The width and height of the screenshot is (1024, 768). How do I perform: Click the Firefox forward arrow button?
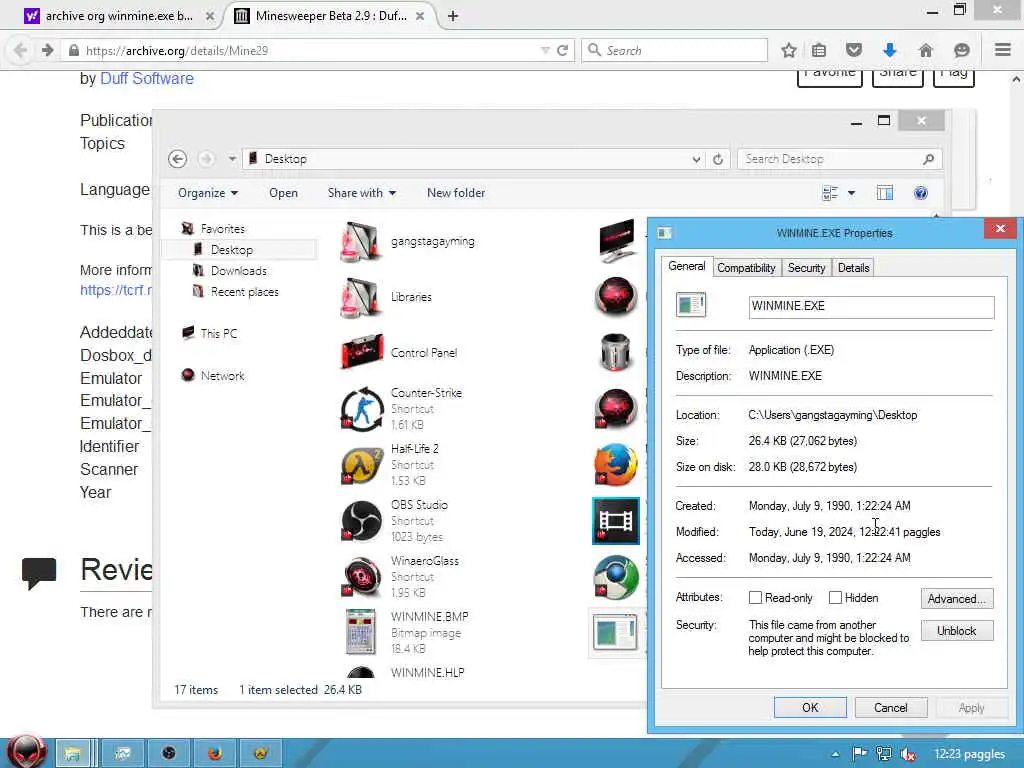pyautogui.click(x=47, y=50)
